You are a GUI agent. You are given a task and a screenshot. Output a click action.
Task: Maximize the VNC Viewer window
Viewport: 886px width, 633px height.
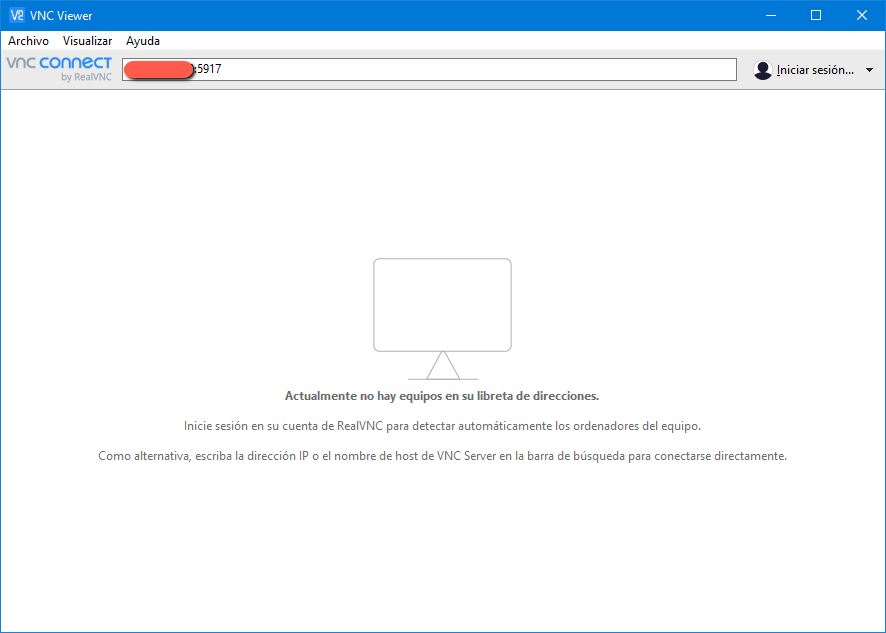coord(816,15)
